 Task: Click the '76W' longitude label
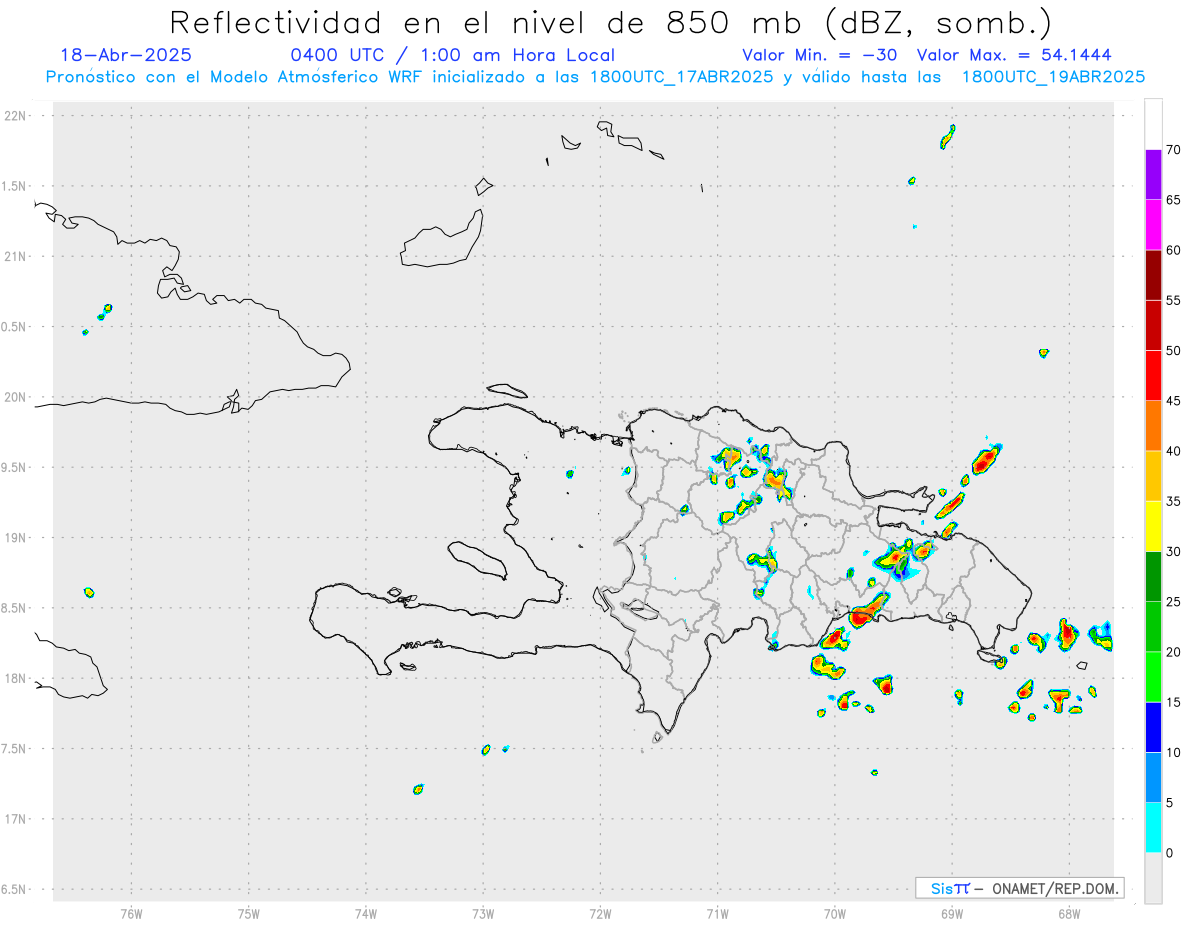coord(131,913)
